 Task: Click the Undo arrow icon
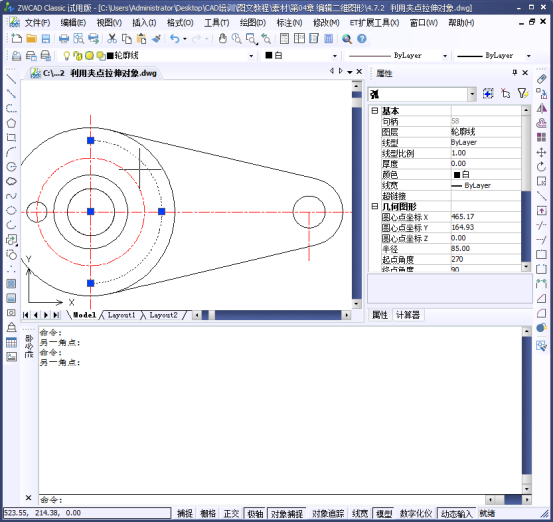coord(175,38)
